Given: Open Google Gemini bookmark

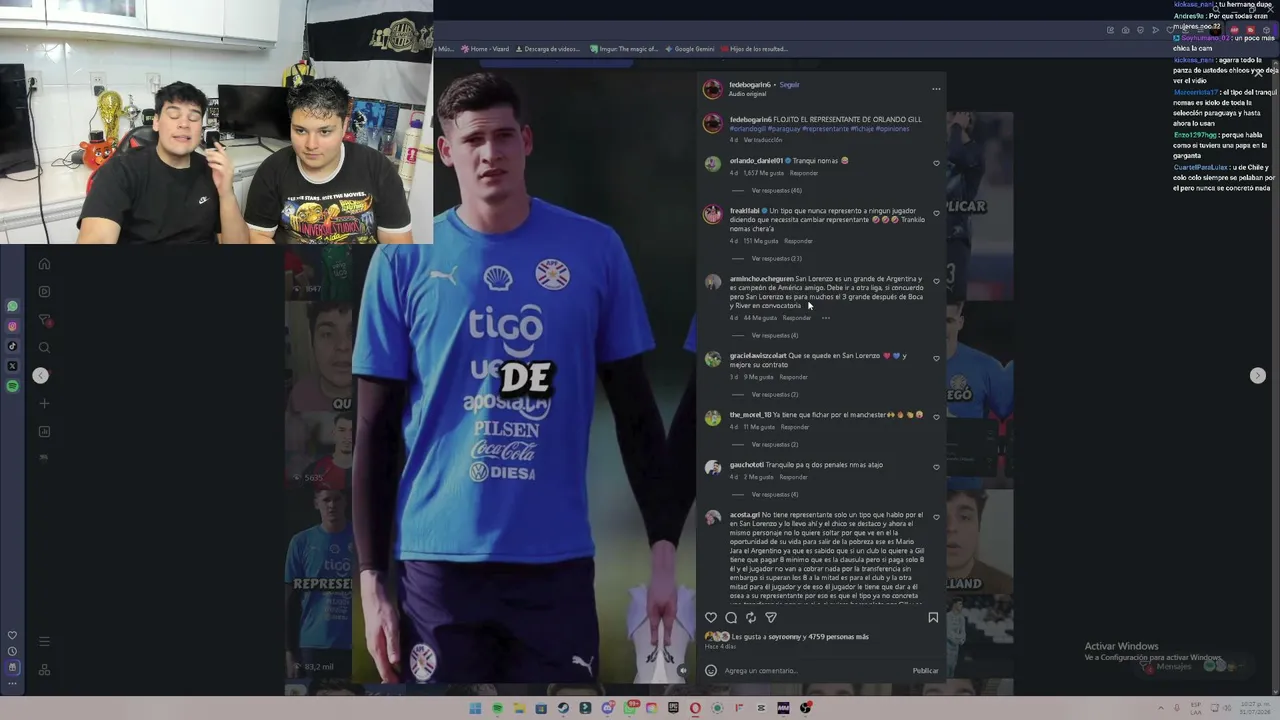Looking at the screenshot, I should [x=690, y=49].
